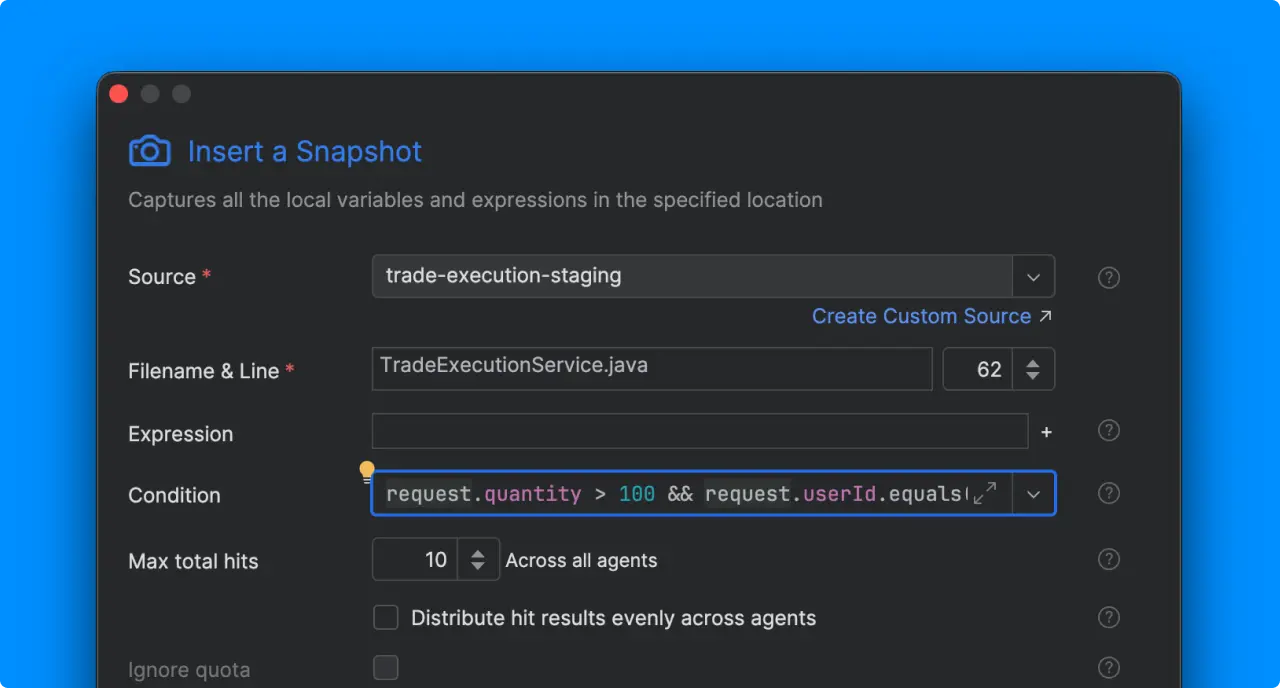Image resolution: width=1280 pixels, height=688 pixels.
Task: Toggle the Ignore quota checkbox
Action: click(x=386, y=668)
